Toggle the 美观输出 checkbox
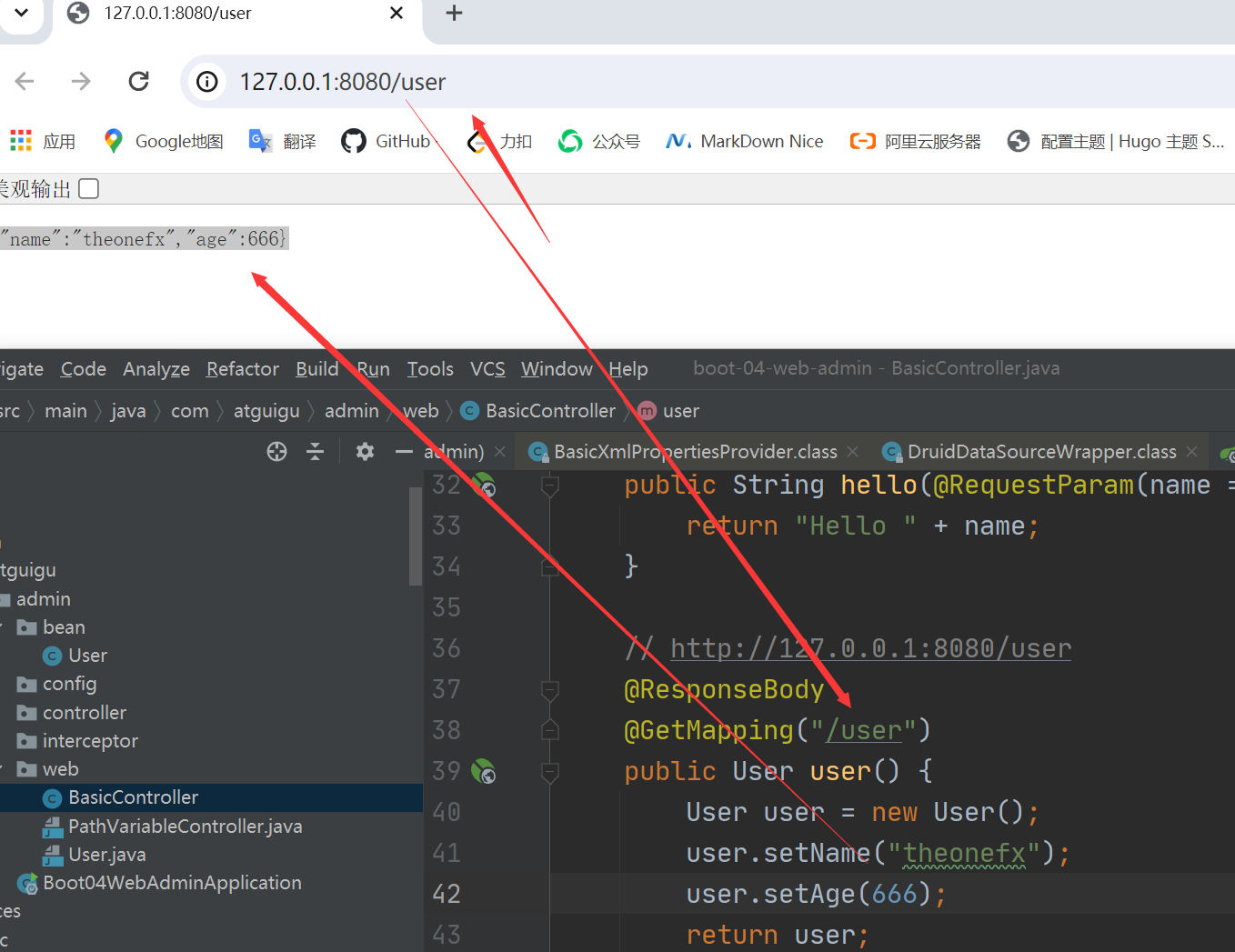 [88, 189]
